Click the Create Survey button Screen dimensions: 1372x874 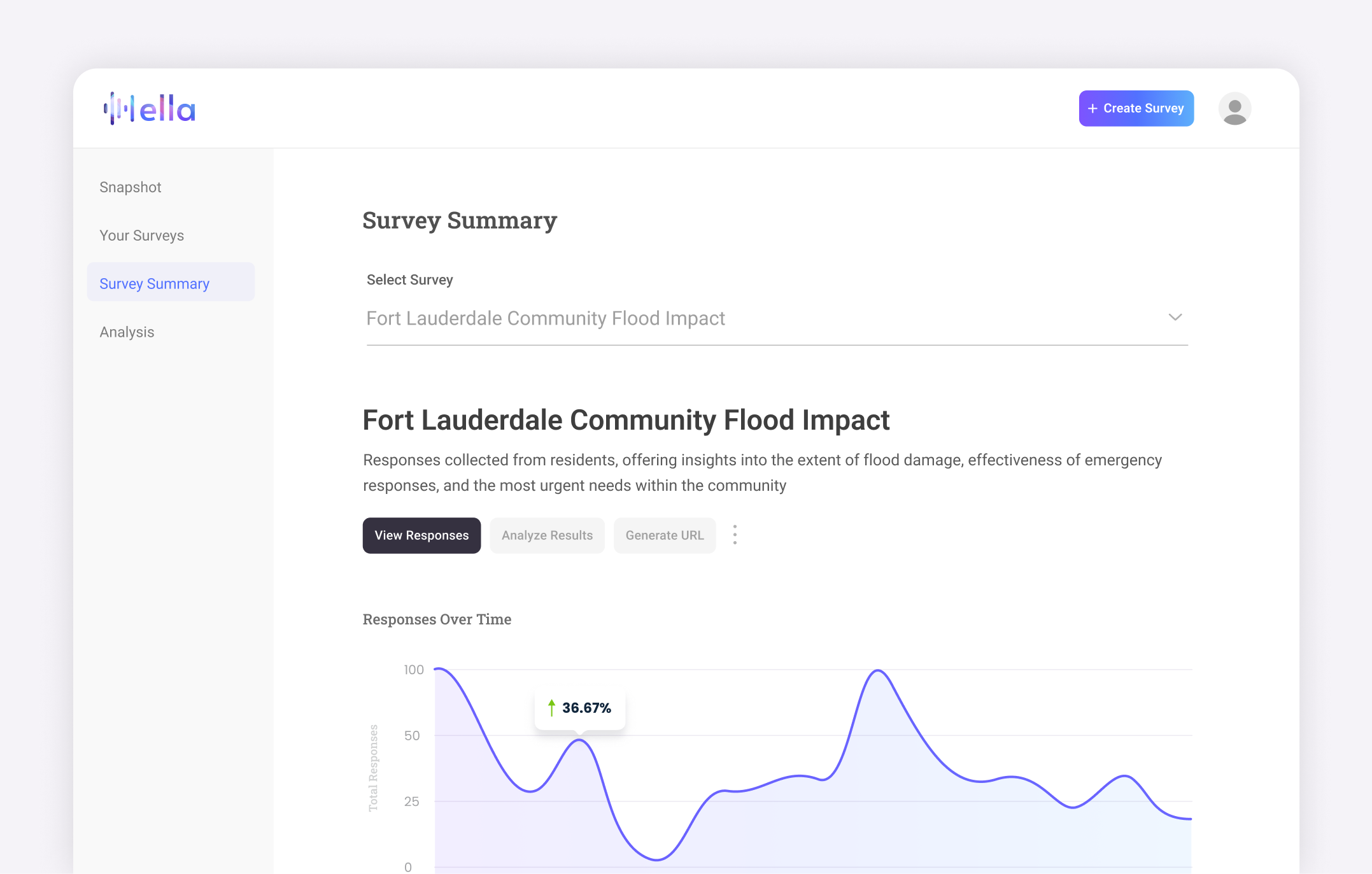pyautogui.click(x=1136, y=109)
